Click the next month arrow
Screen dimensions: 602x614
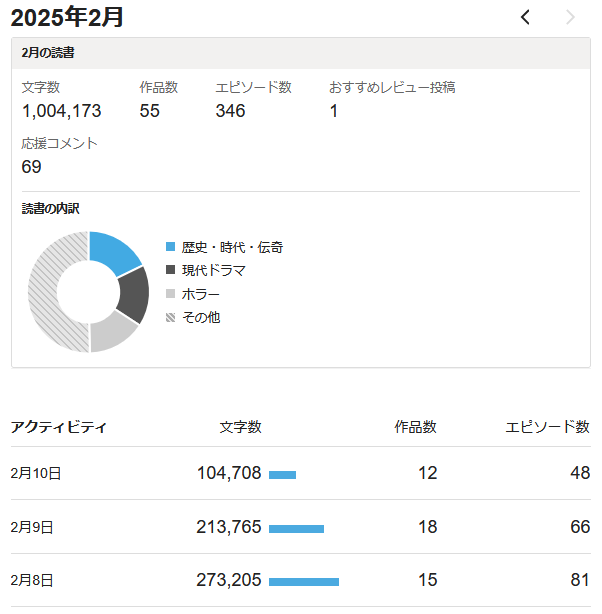pyautogui.click(x=571, y=17)
